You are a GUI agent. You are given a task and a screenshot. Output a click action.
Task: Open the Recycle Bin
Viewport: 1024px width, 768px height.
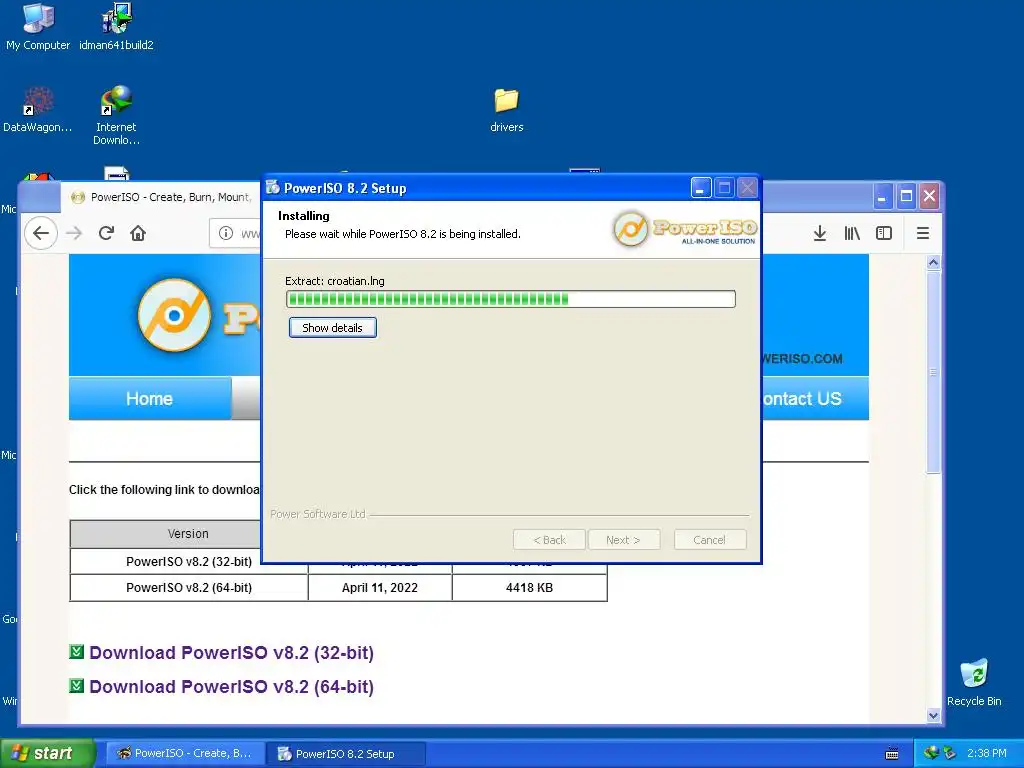(x=974, y=682)
